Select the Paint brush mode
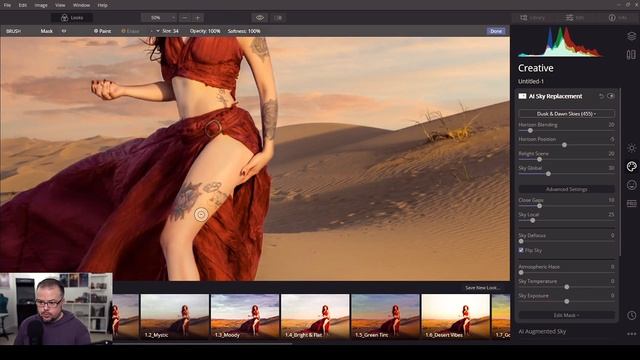This screenshot has height=360, width=640. click(x=102, y=31)
